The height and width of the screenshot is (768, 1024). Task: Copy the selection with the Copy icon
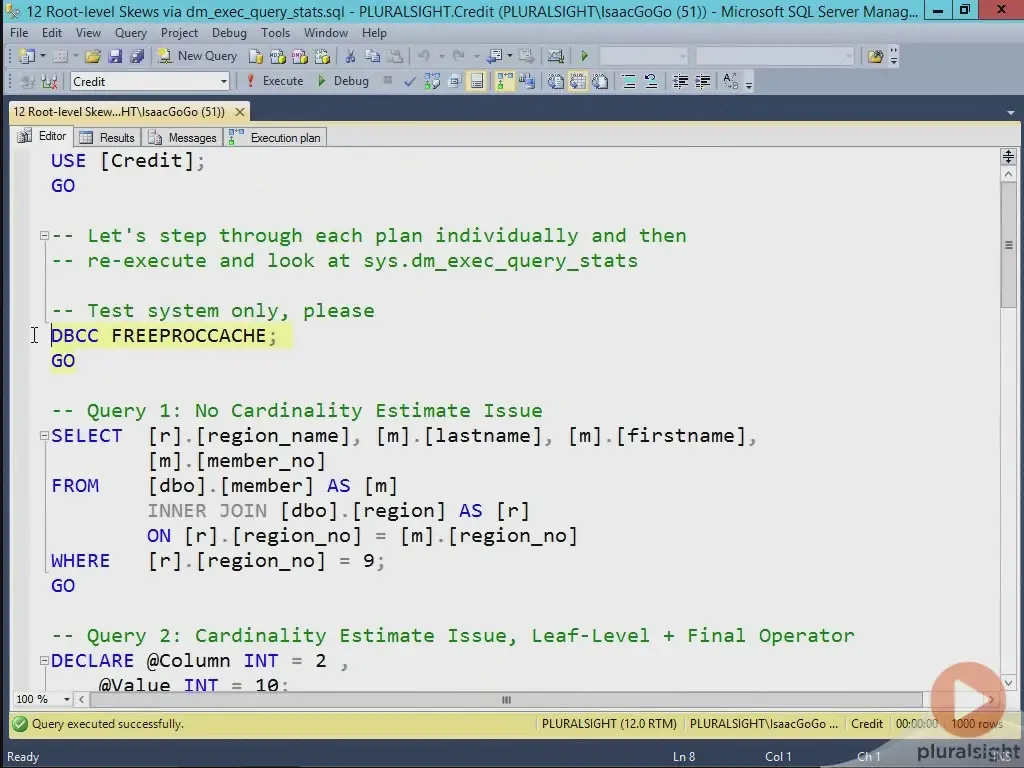[372, 56]
